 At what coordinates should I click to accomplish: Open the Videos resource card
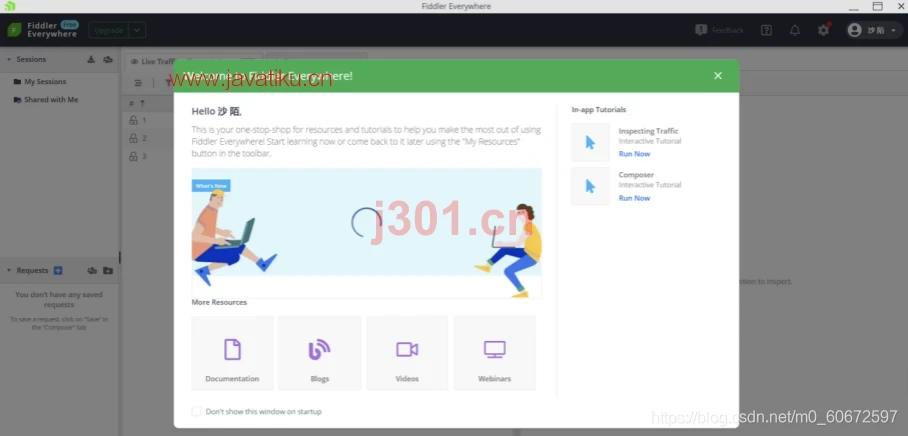(x=407, y=353)
